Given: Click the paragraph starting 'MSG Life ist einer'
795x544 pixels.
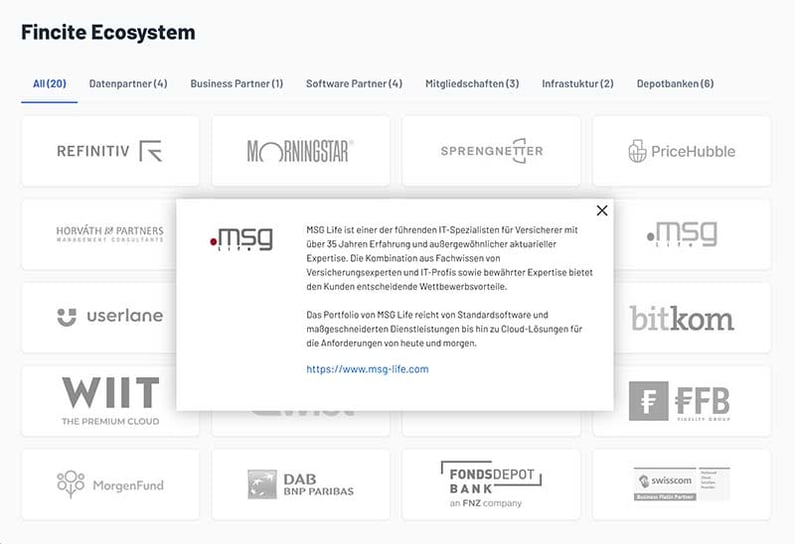Looking at the screenshot, I should coord(449,258).
